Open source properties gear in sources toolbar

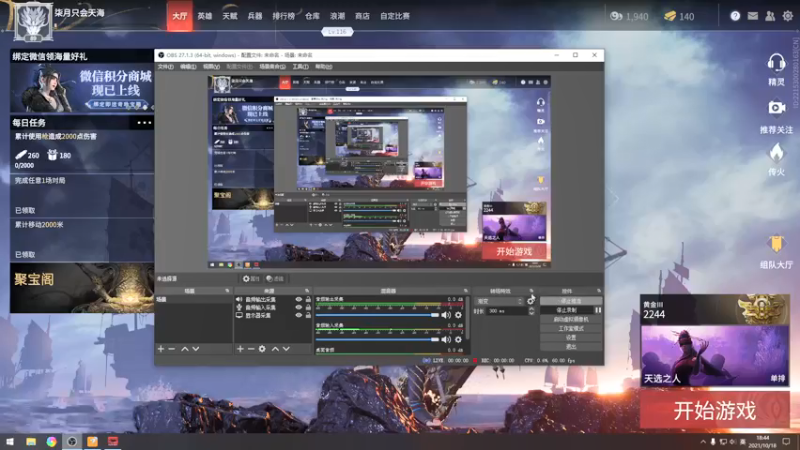[x=262, y=349]
